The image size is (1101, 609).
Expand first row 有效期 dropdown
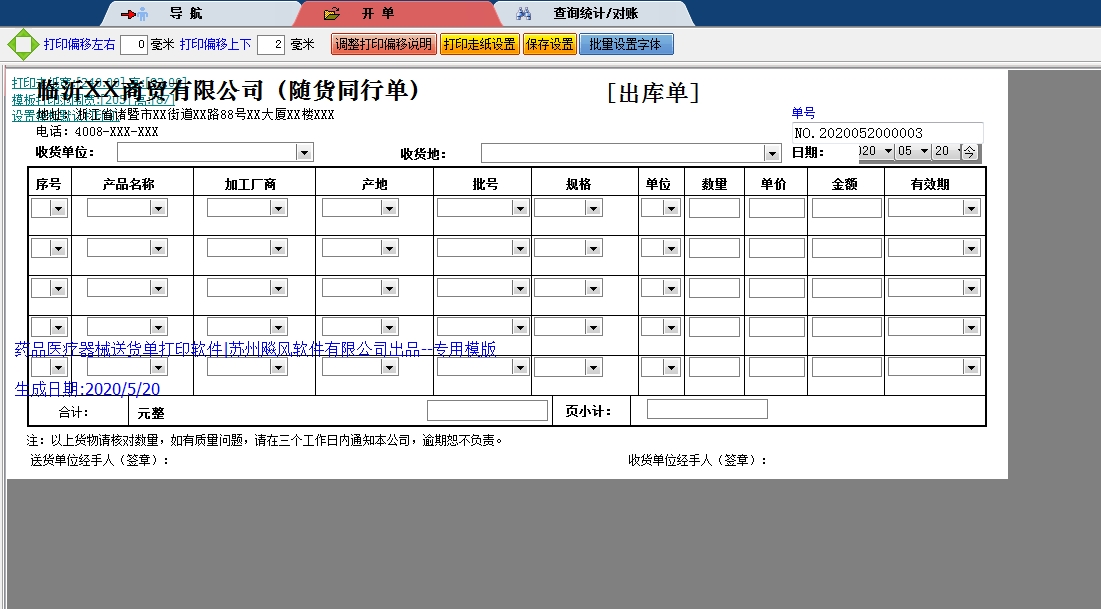point(971,208)
